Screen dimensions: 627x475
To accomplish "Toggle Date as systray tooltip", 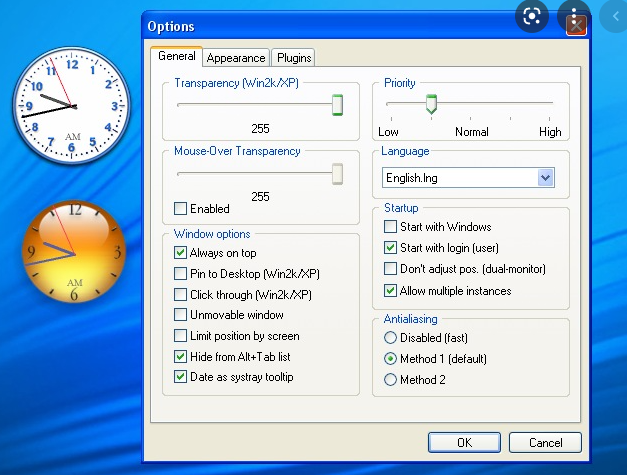I will [180, 377].
